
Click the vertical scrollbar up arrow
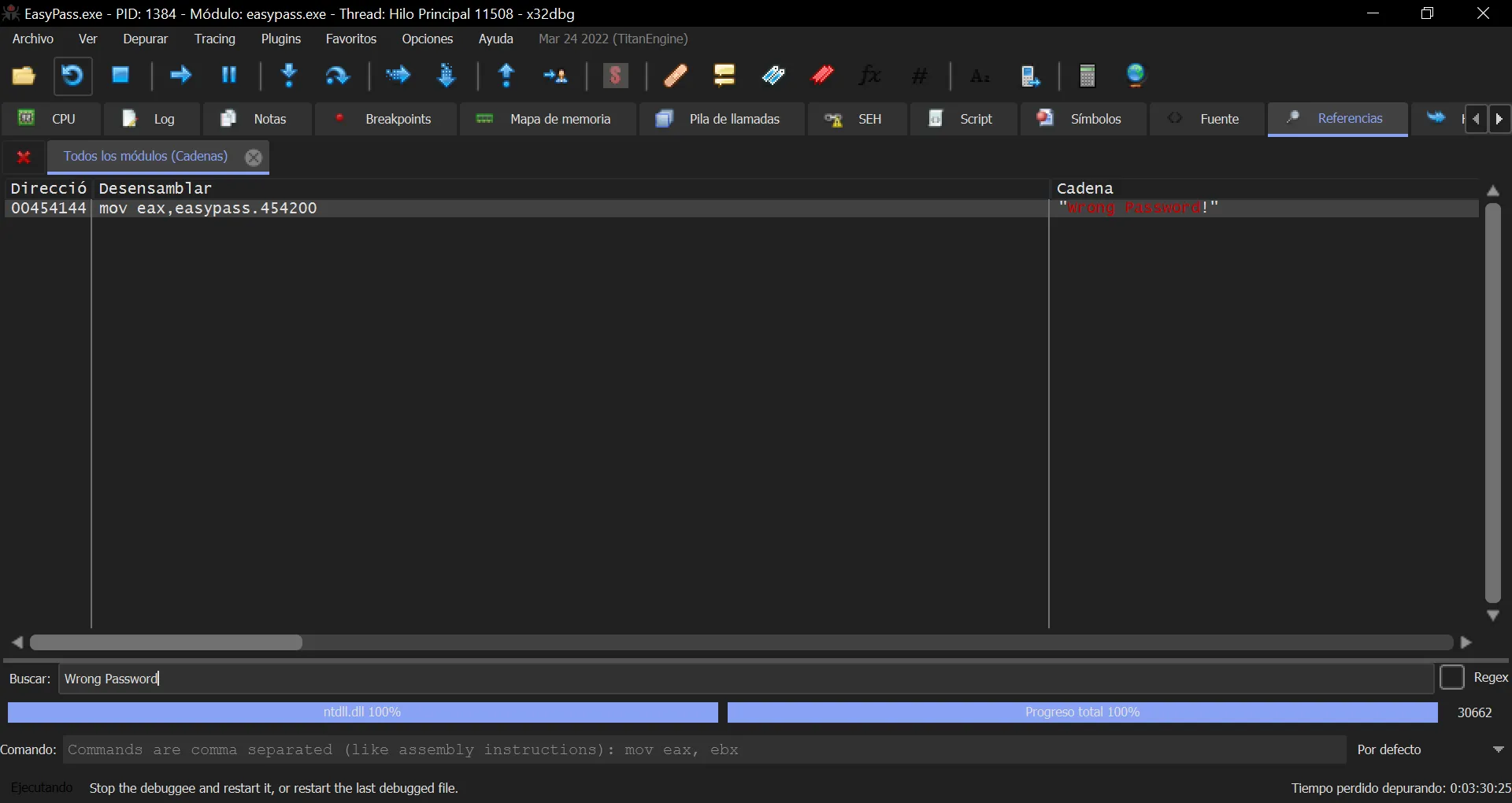pos(1493,191)
